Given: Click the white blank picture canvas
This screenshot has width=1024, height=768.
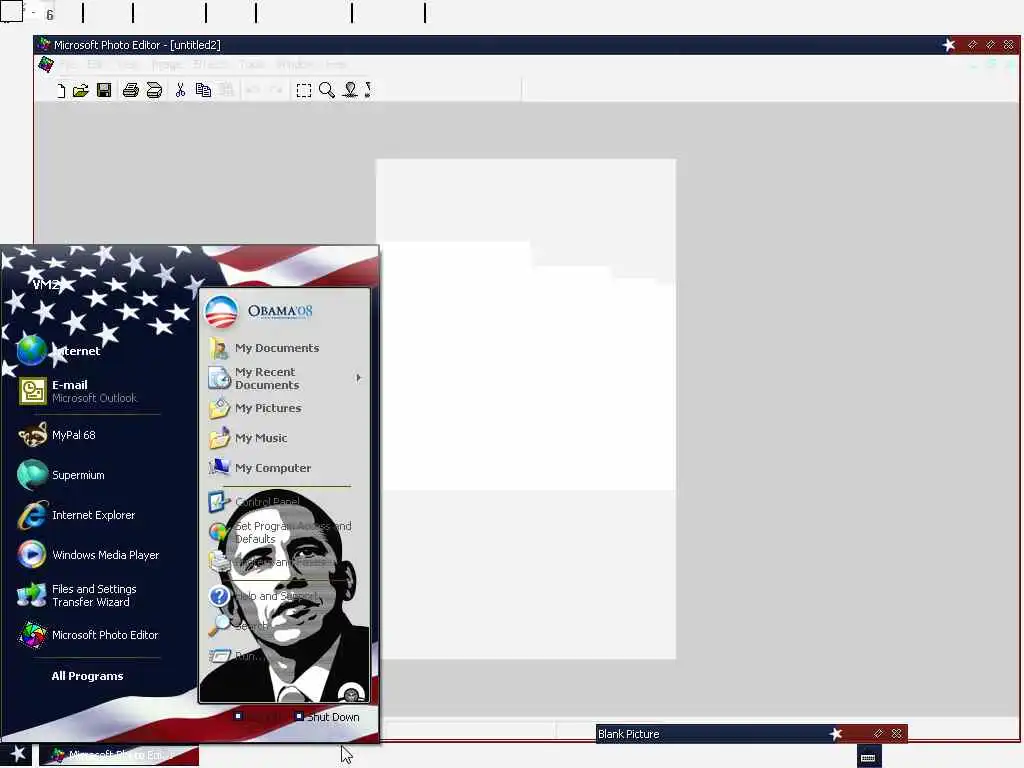Looking at the screenshot, I should coord(526,408).
